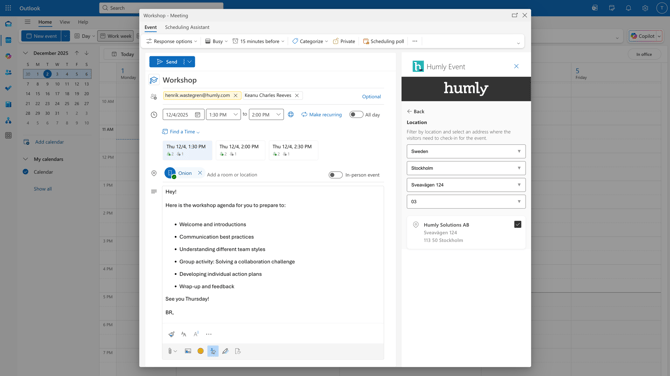Insert picture inline icon in editor toolbar
This screenshot has height=376, width=670.
point(188,351)
